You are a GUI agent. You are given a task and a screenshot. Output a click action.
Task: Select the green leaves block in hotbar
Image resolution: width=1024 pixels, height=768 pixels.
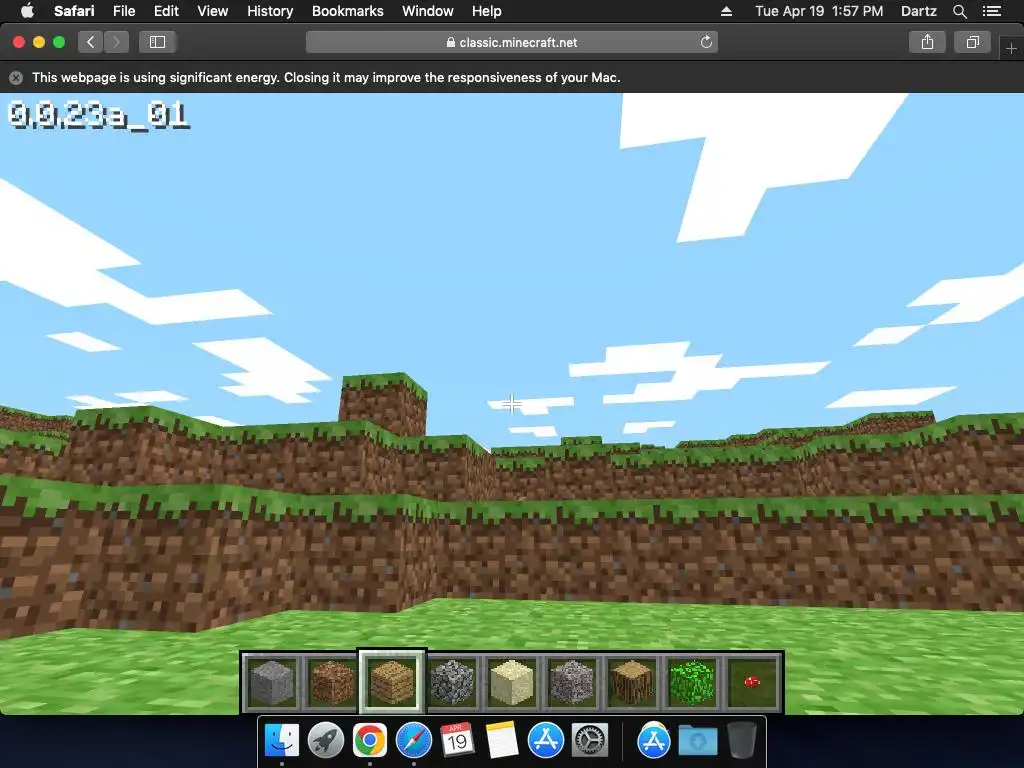pos(692,682)
